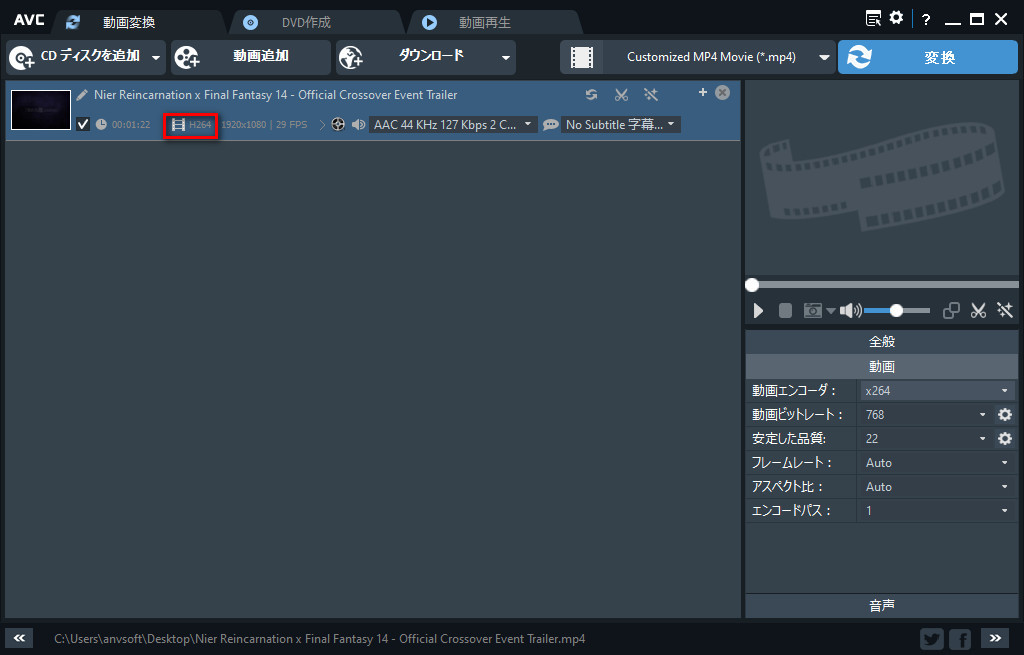This screenshot has height=655, width=1024.
Task: Open AAC 44 KHz audio track dropdown
Action: pyautogui.click(x=453, y=124)
